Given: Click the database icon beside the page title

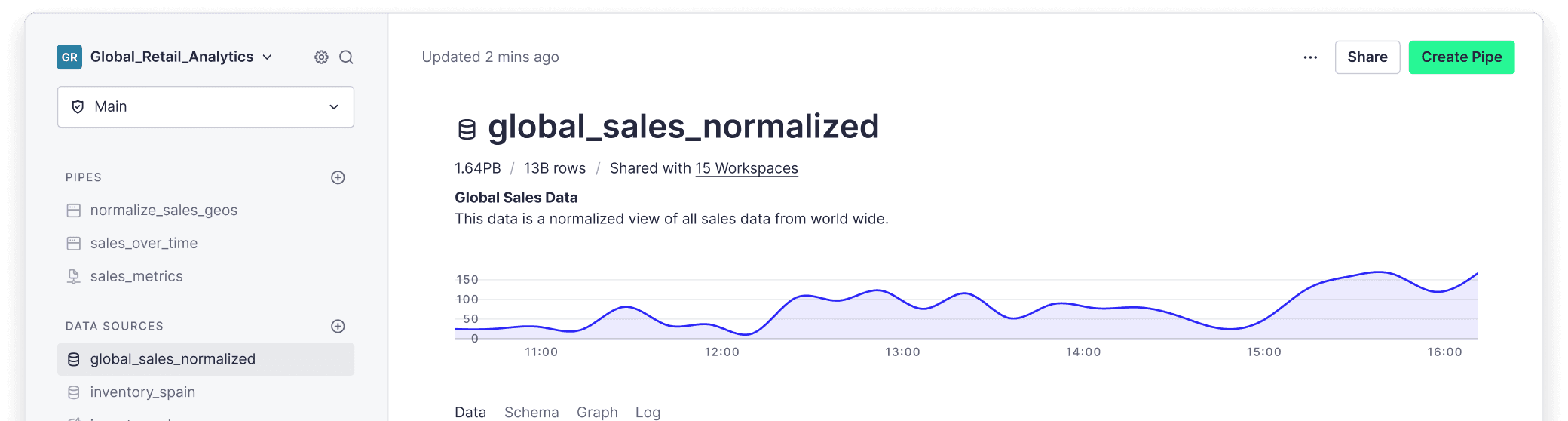Looking at the screenshot, I should 467,129.
